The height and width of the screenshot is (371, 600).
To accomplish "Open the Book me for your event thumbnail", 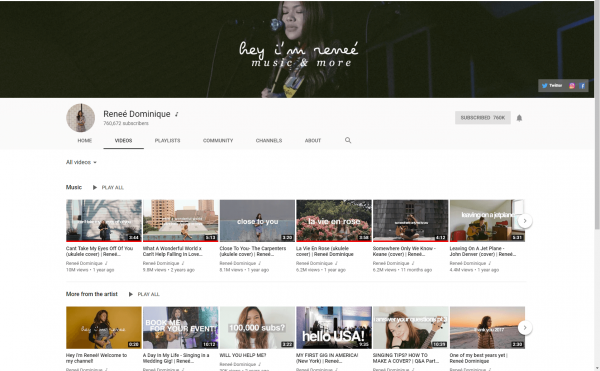I will 181,327.
